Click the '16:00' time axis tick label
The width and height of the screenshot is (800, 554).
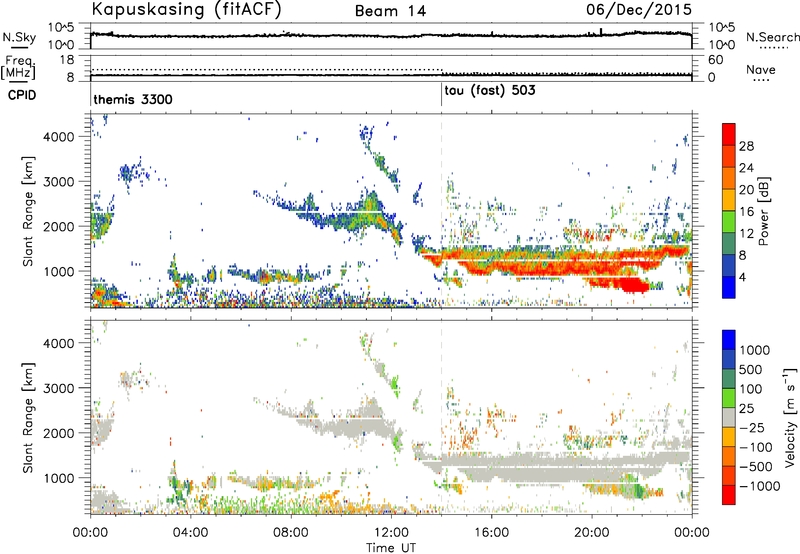491,533
